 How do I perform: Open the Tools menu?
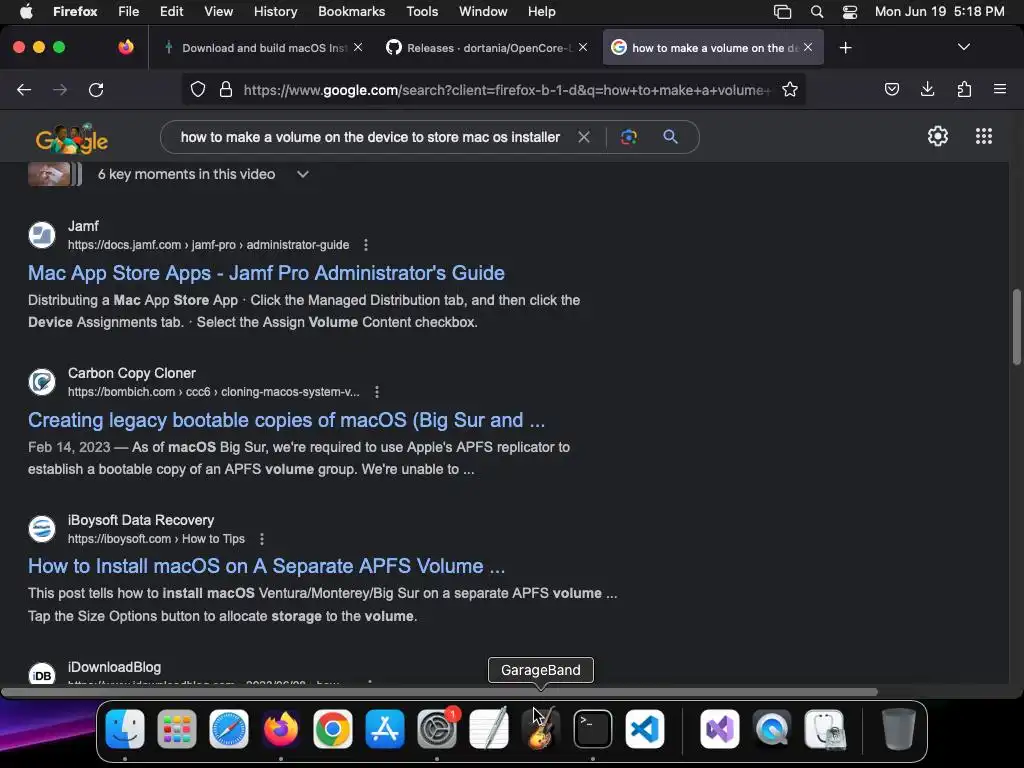[422, 12]
